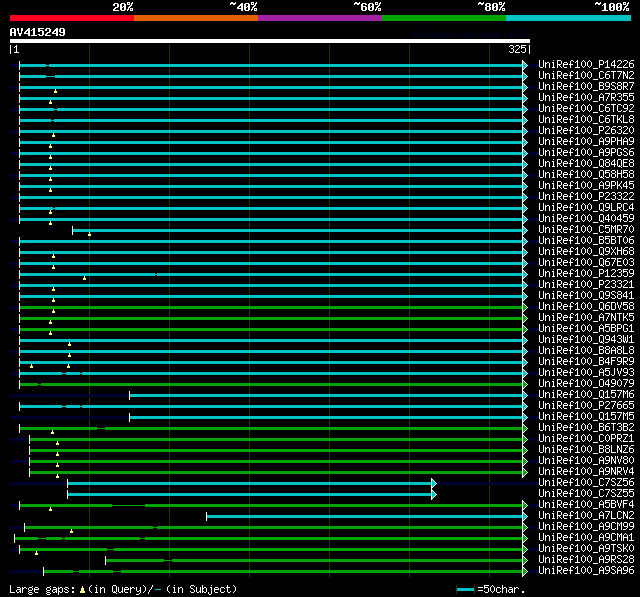The height and width of the screenshot is (597, 640).
Task: Click the yellow gap marker on P12359 row
Action: pos(84,278)
